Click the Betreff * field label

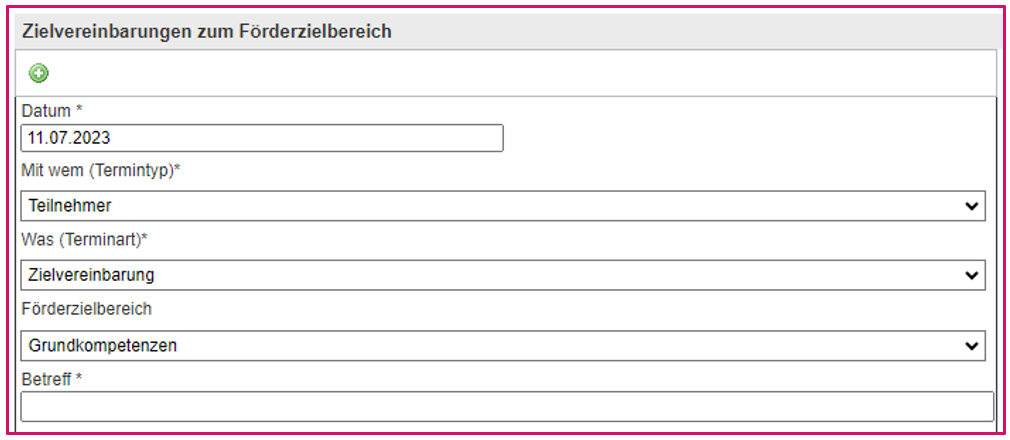pos(52,379)
